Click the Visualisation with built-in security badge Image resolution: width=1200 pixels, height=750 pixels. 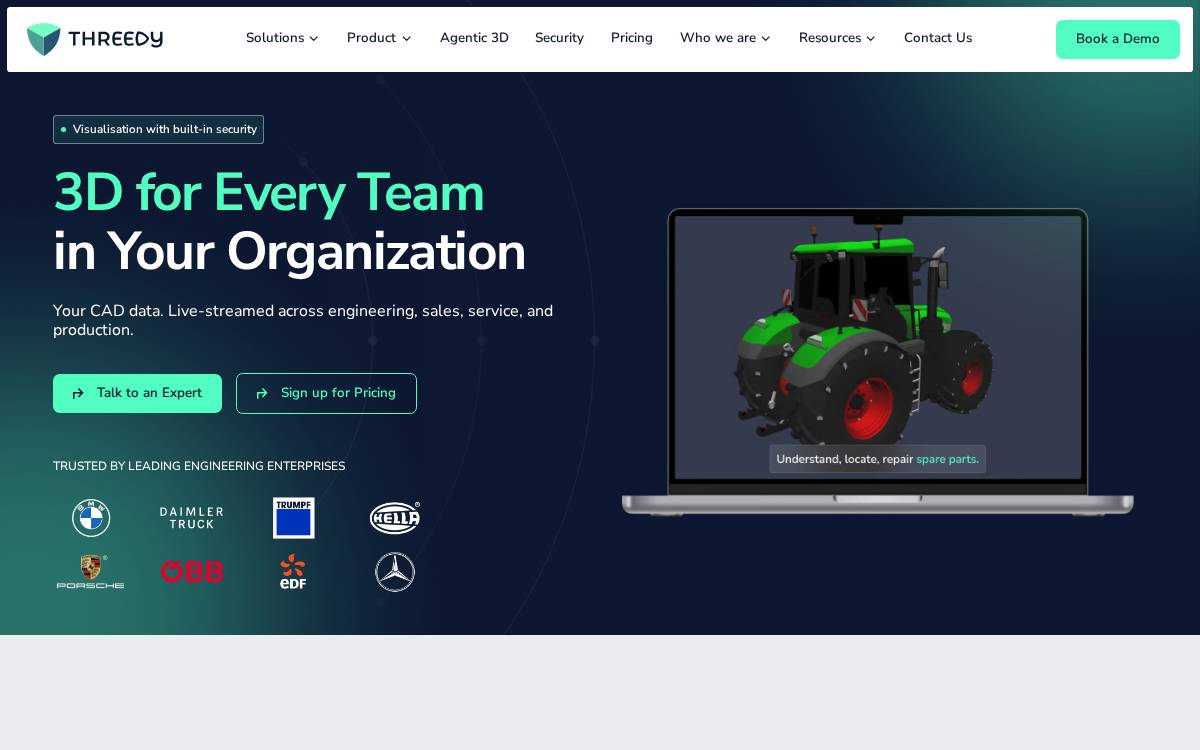coord(158,129)
